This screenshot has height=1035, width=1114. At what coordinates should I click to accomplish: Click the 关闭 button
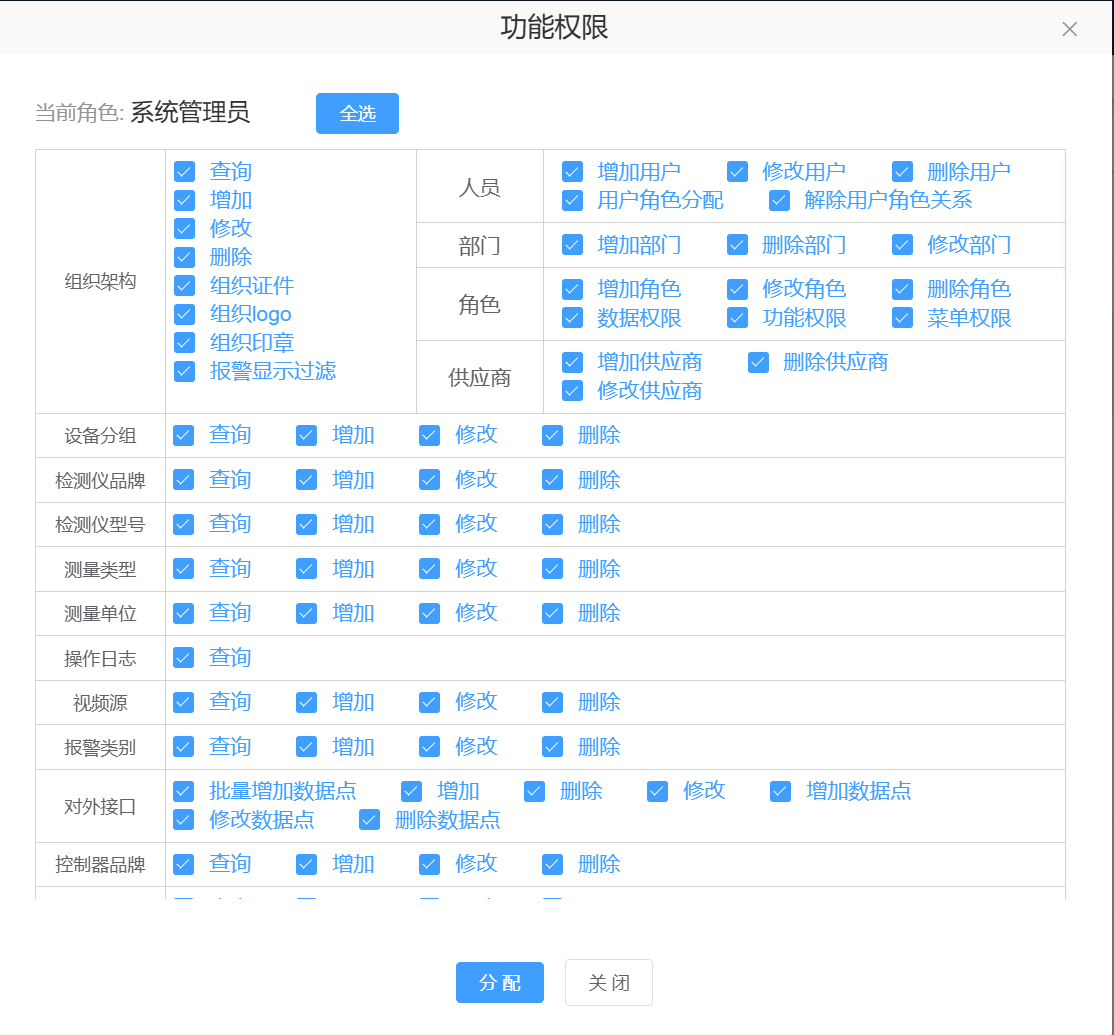click(608, 982)
